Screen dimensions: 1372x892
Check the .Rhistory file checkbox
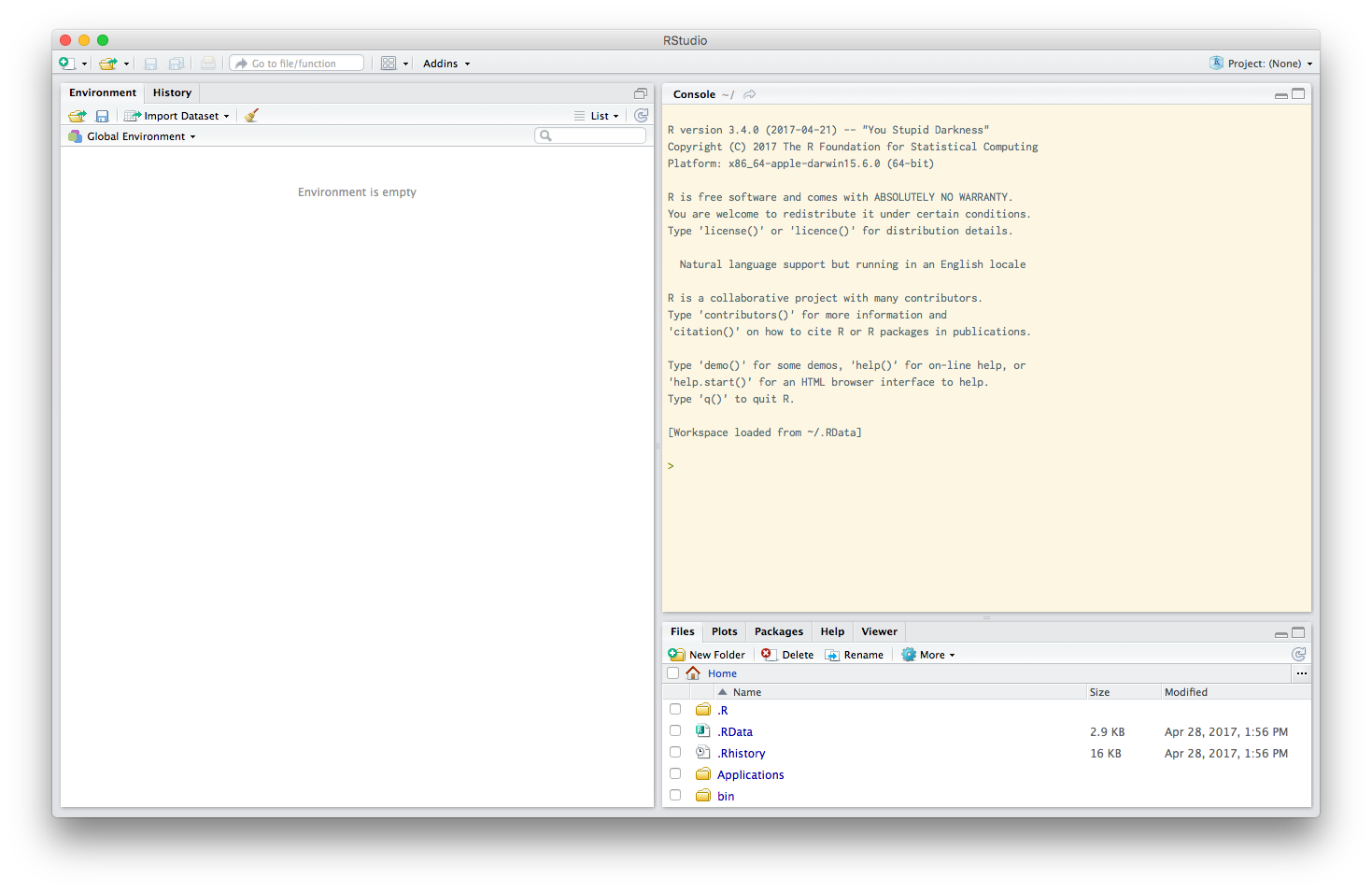pyautogui.click(x=675, y=752)
